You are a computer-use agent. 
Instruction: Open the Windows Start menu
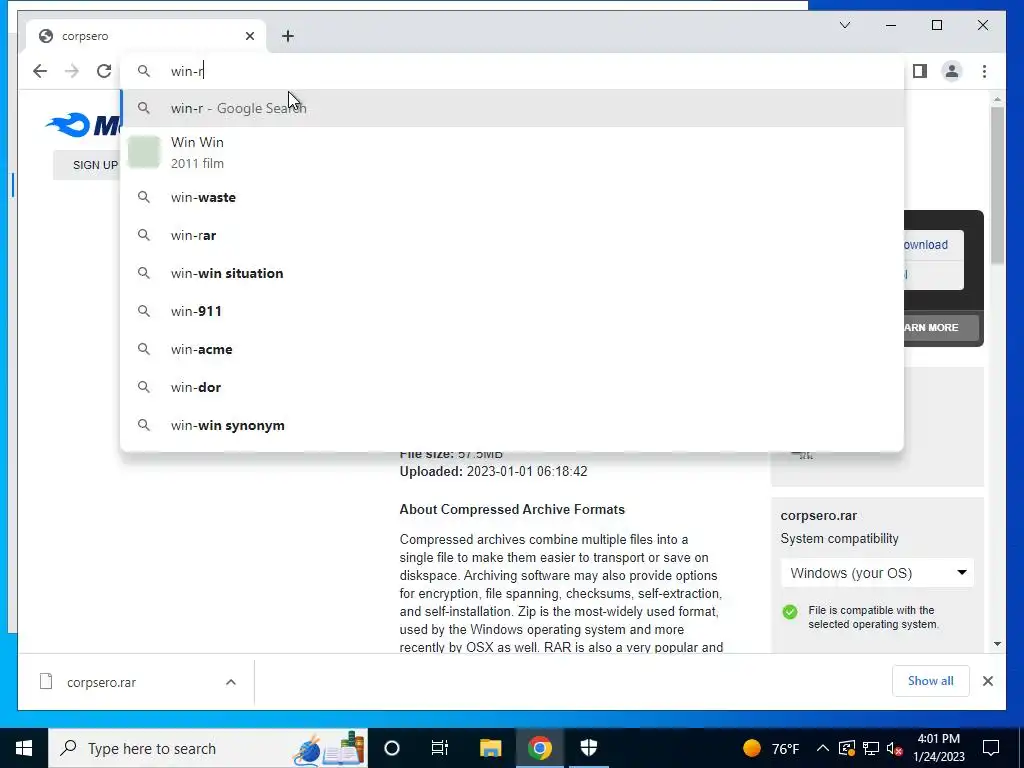pos(24,748)
